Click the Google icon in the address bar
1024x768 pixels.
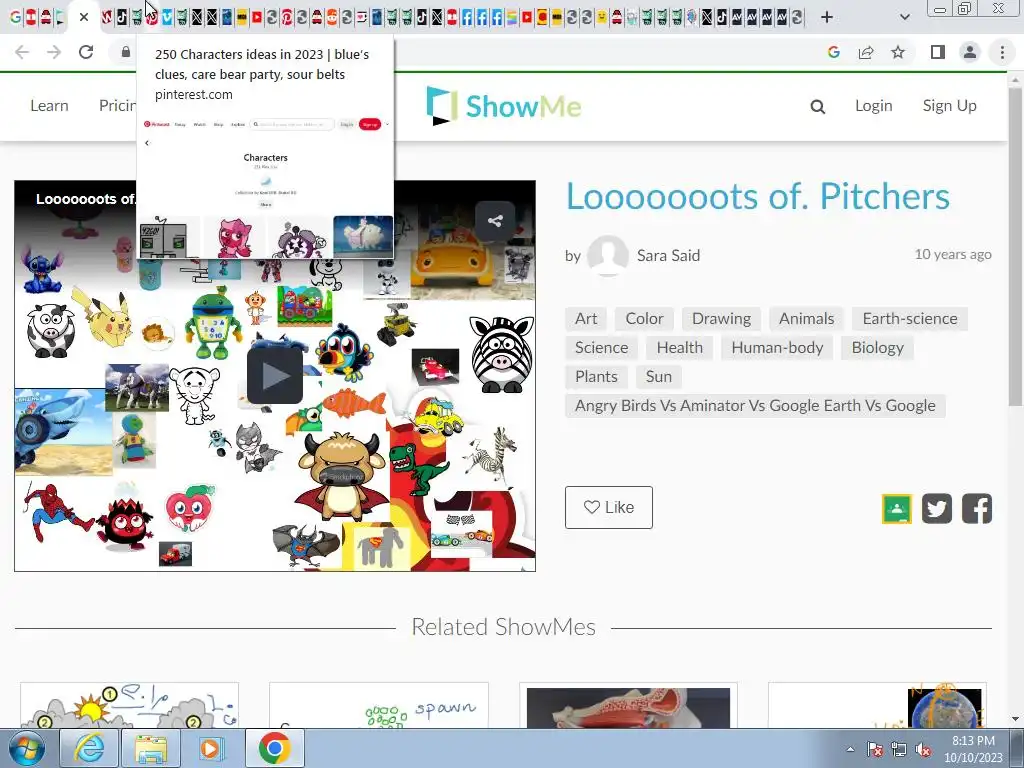[833, 52]
